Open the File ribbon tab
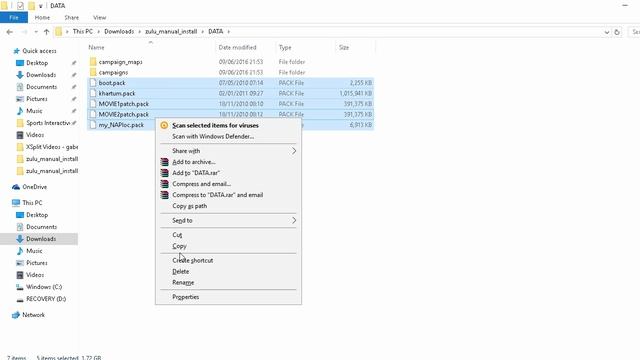This screenshot has height=360, width=640. point(14,18)
